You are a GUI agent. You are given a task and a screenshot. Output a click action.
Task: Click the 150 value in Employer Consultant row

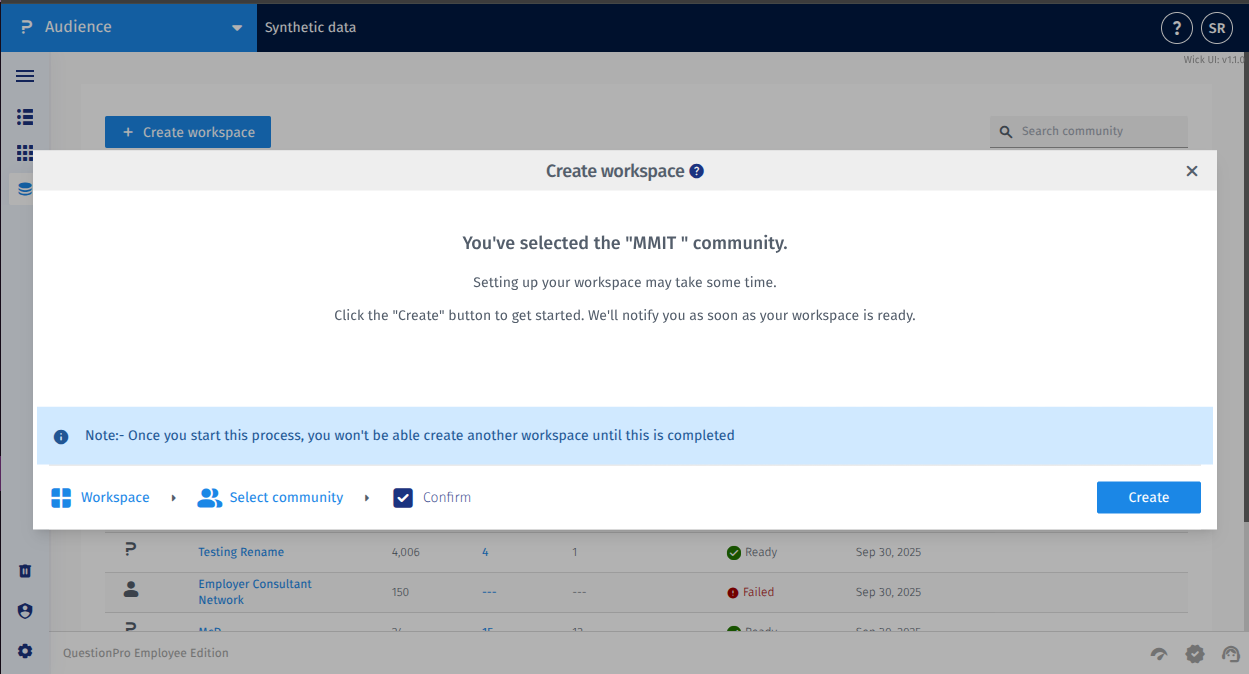pyautogui.click(x=401, y=592)
